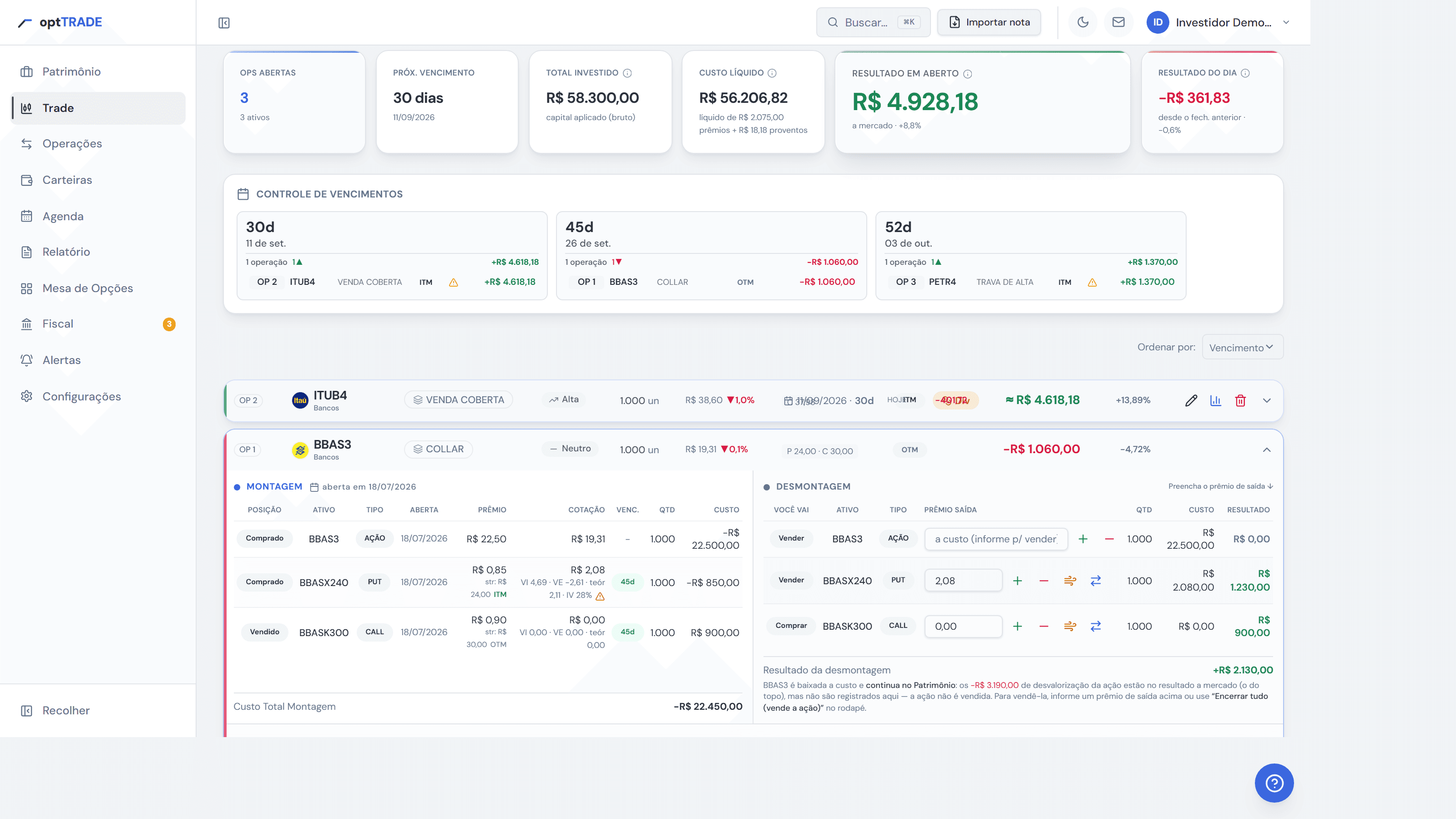Open Mesa de Opções
This screenshot has height=819, width=1456.
point(98,288)
